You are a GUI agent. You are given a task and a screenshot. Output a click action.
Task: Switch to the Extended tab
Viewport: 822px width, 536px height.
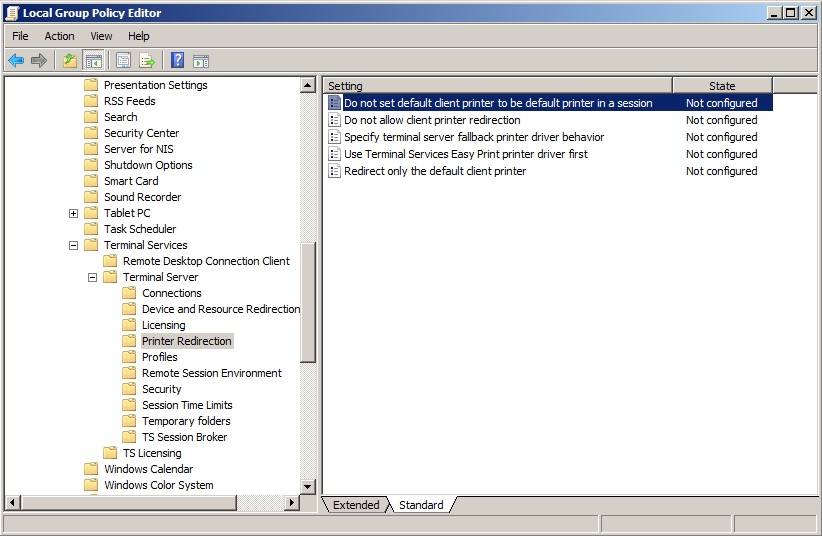356,505
